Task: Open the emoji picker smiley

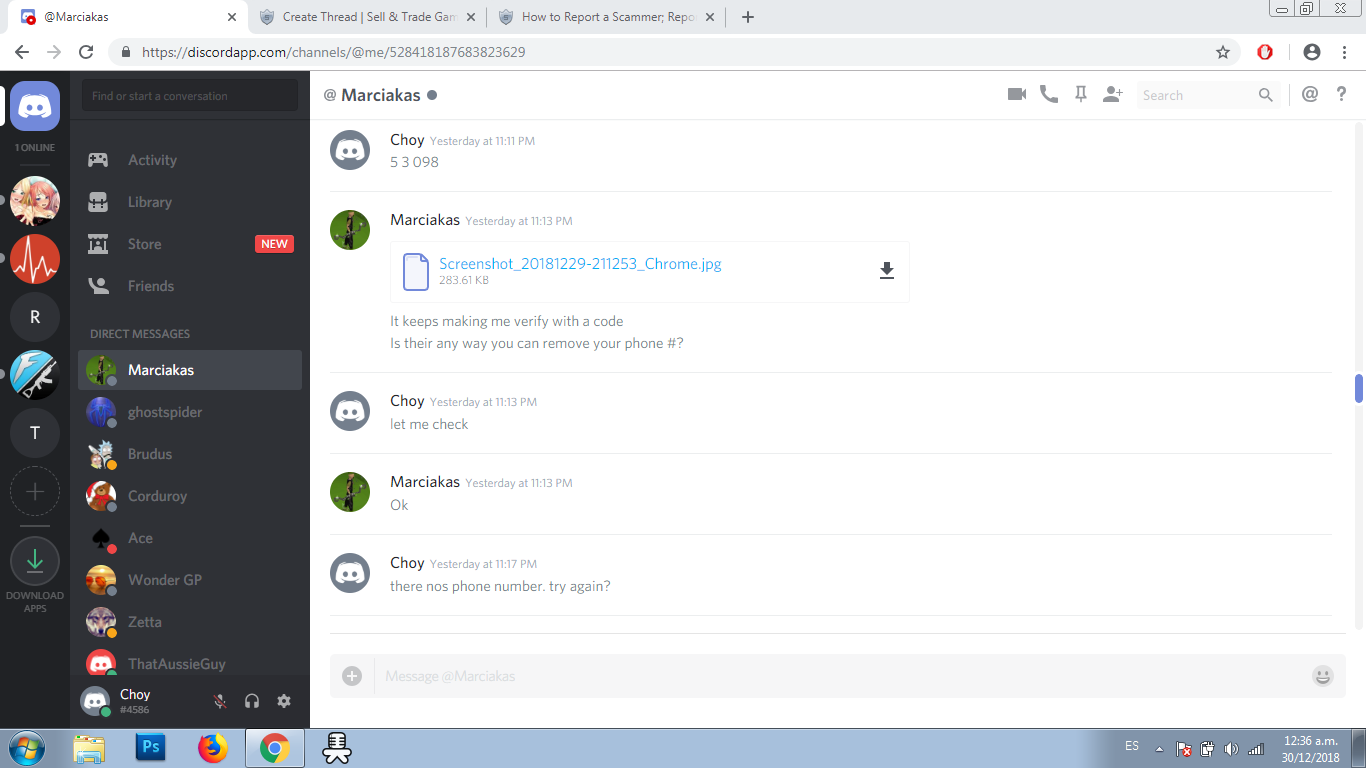Action: (1323, 676)
